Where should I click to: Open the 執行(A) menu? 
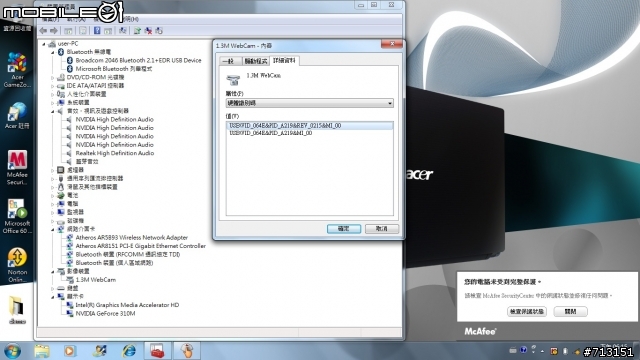(x=76, y=19)
